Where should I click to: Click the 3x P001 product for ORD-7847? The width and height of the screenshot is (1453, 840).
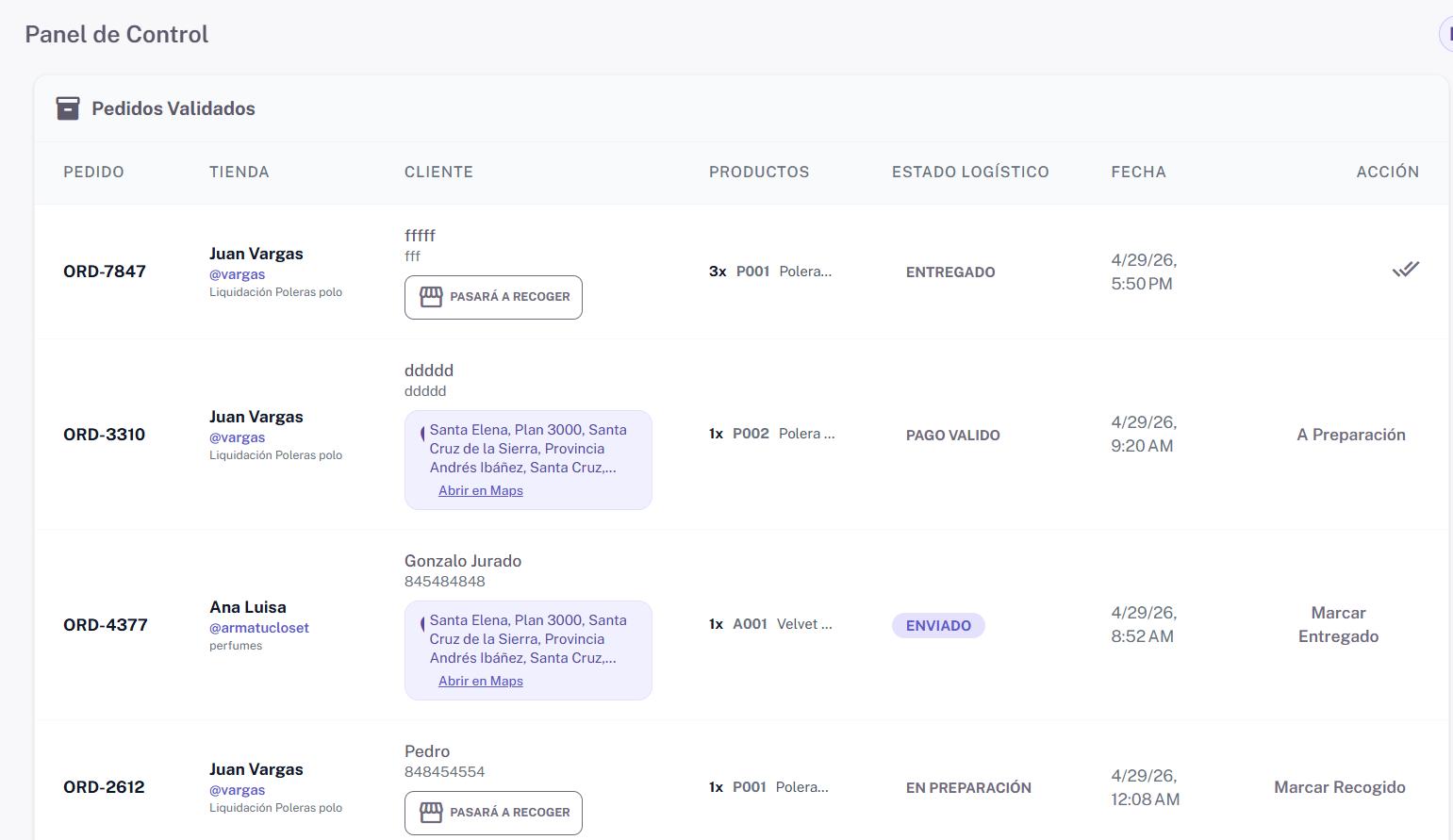coord(770,272)
